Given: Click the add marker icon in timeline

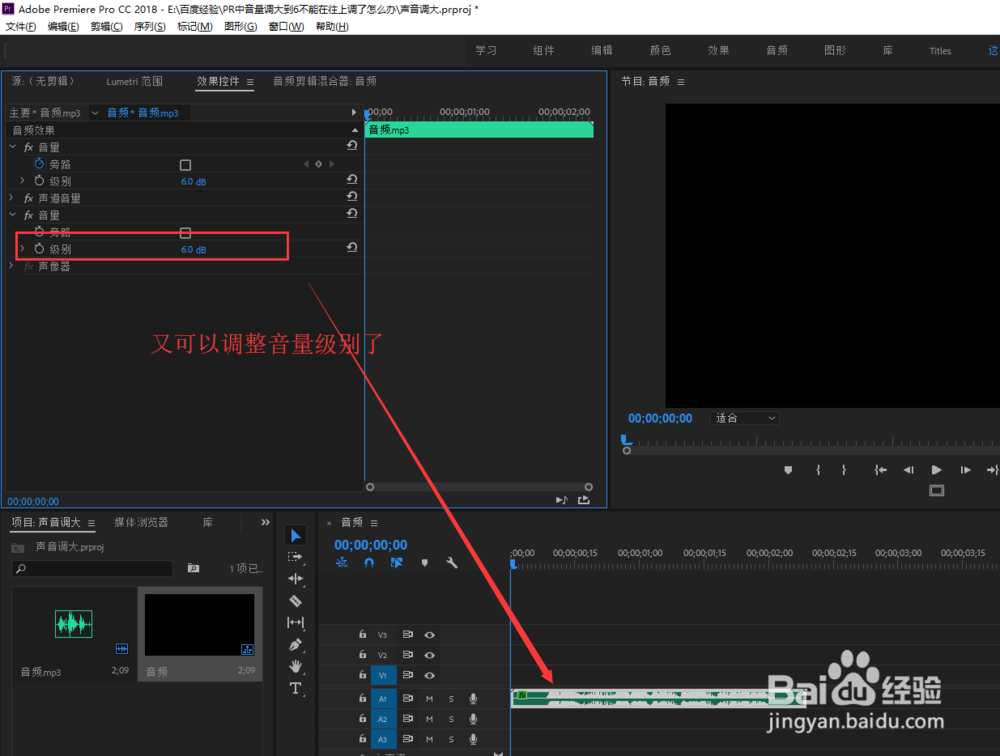Looking at the screenshot, I should [x=424, y=563].
